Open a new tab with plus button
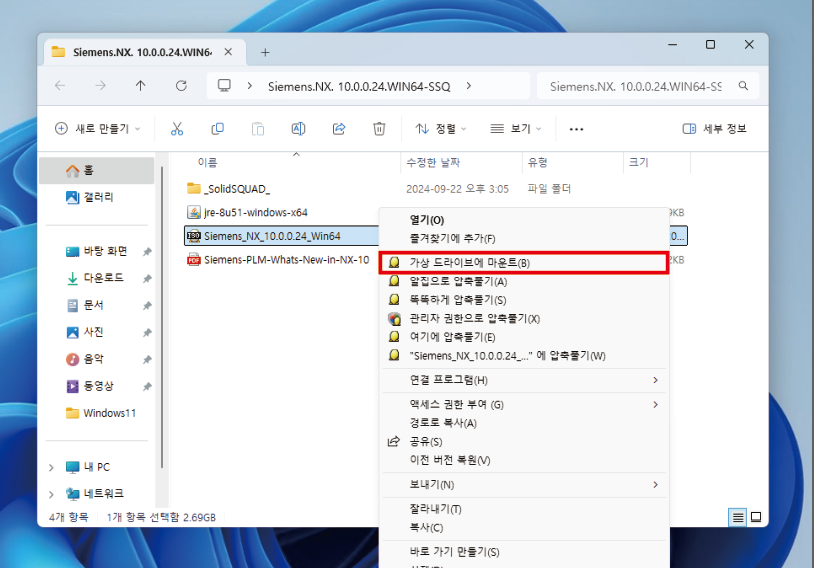Viewport: 814px width, 568px height. point(265,52)
